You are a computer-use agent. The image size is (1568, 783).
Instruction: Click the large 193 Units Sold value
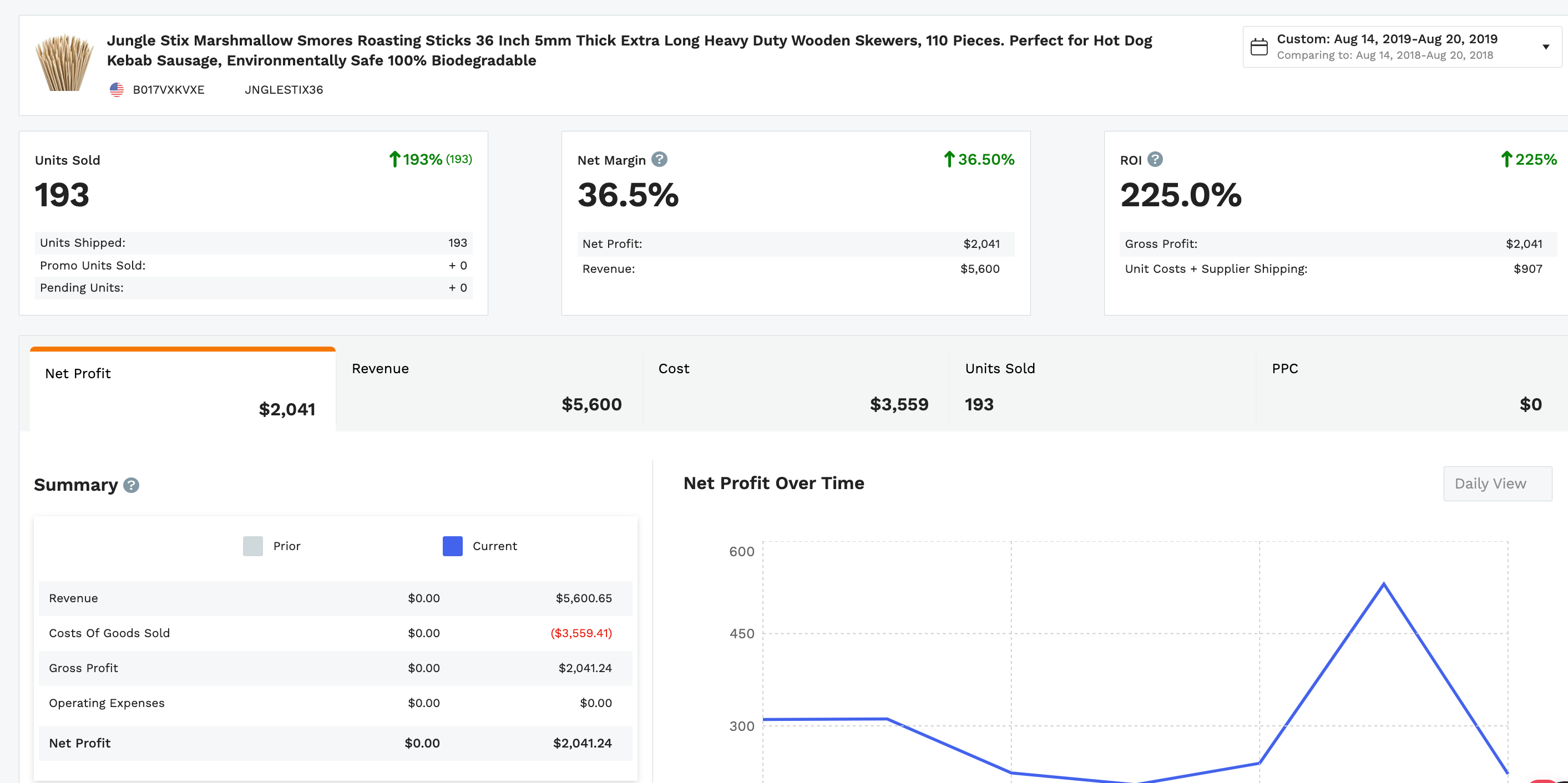coord(62,195)
